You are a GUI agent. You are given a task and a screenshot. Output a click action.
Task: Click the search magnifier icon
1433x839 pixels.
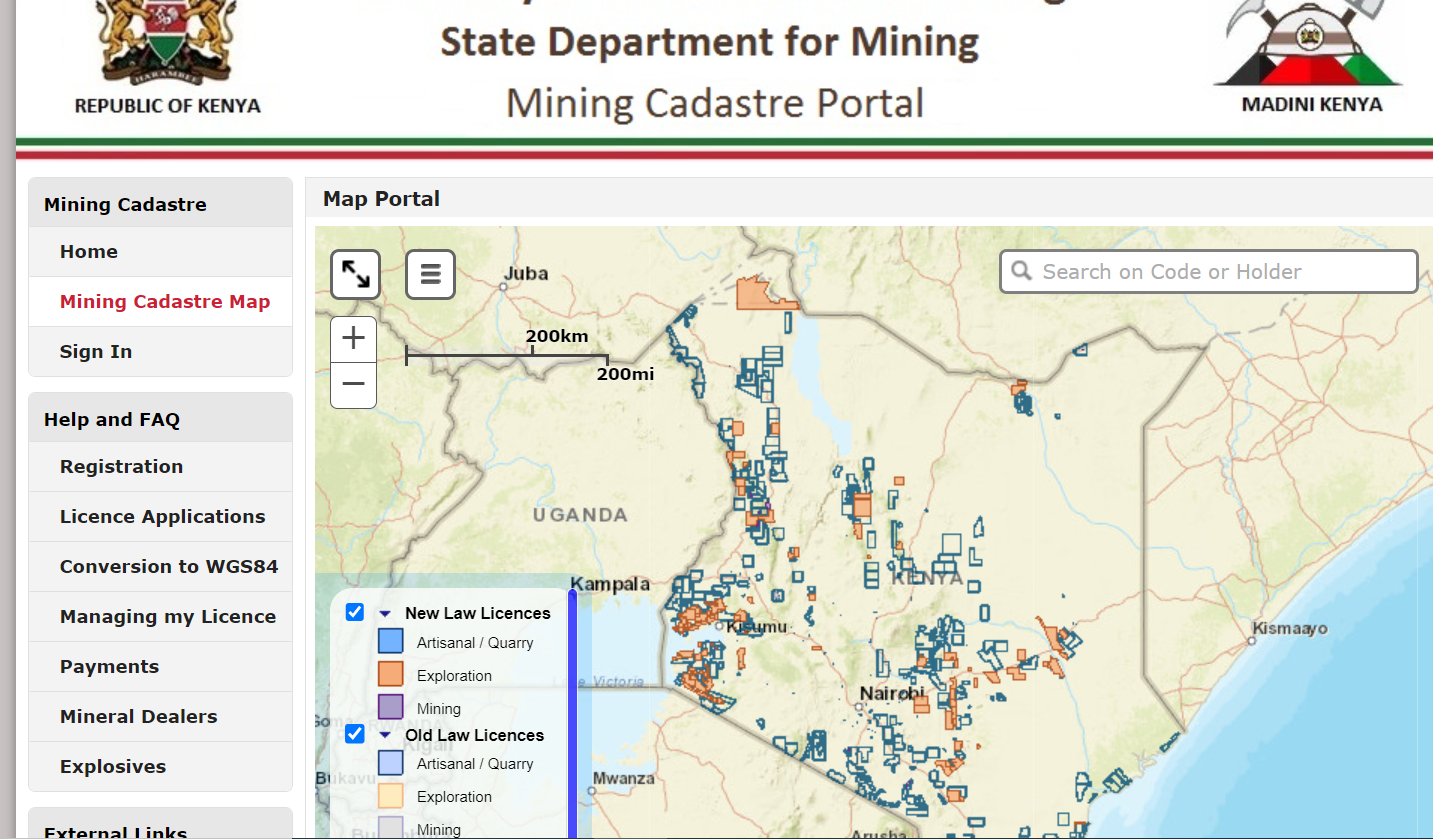coord(1021,271)
